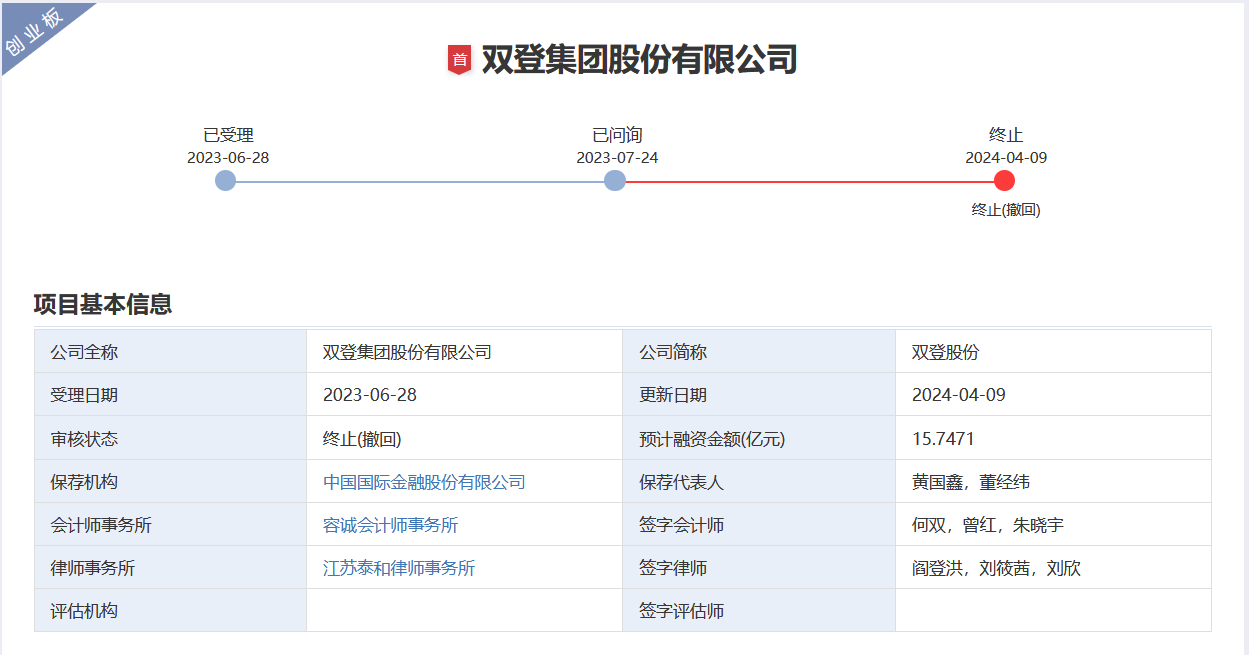
Task: Click the 更新日期 value 2024-04-09 in the table
Action: (x=958, y=395)
